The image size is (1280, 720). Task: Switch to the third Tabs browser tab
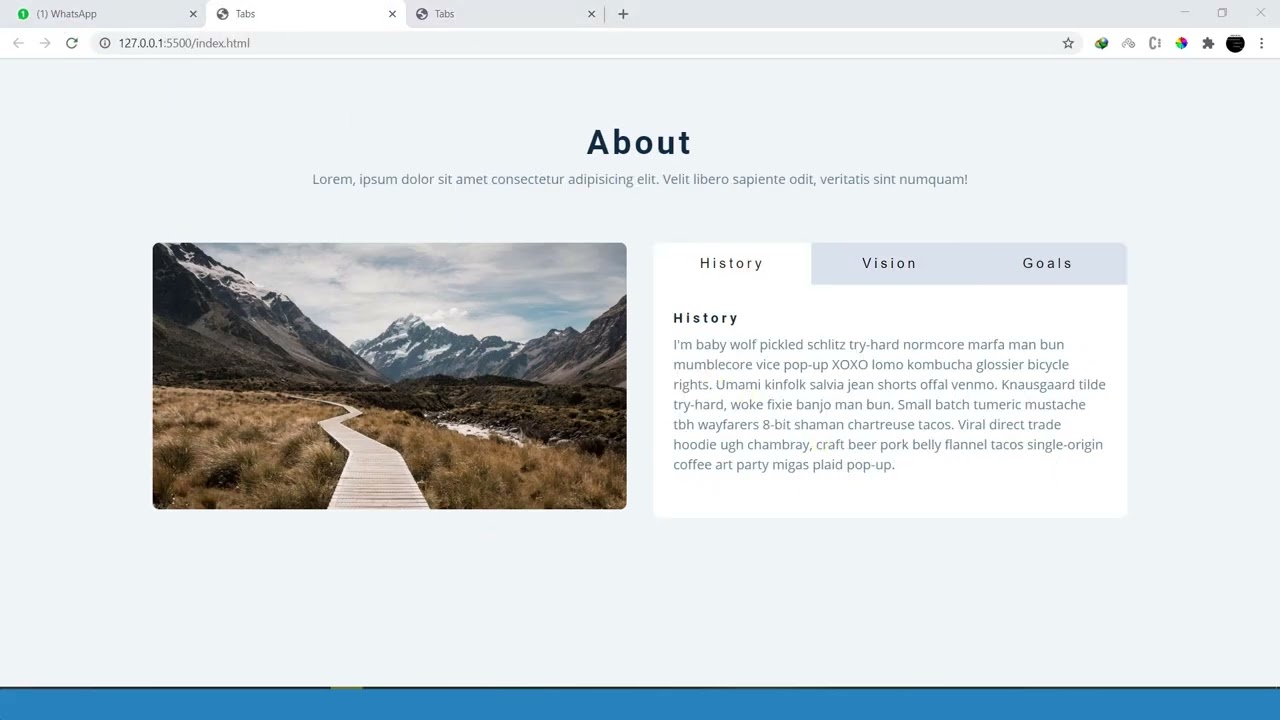[505, 14]
